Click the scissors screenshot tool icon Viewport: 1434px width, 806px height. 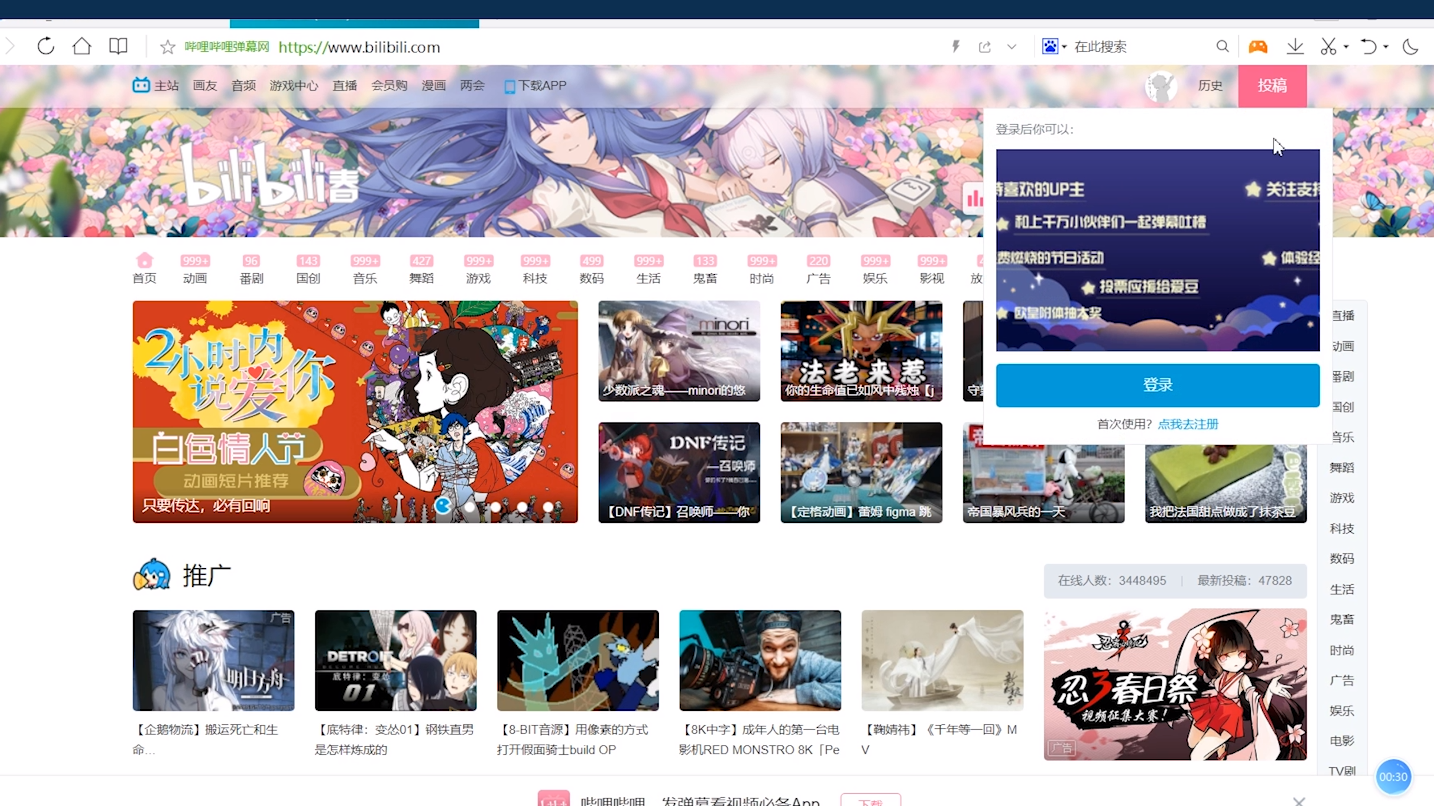tap(1328, 47)
